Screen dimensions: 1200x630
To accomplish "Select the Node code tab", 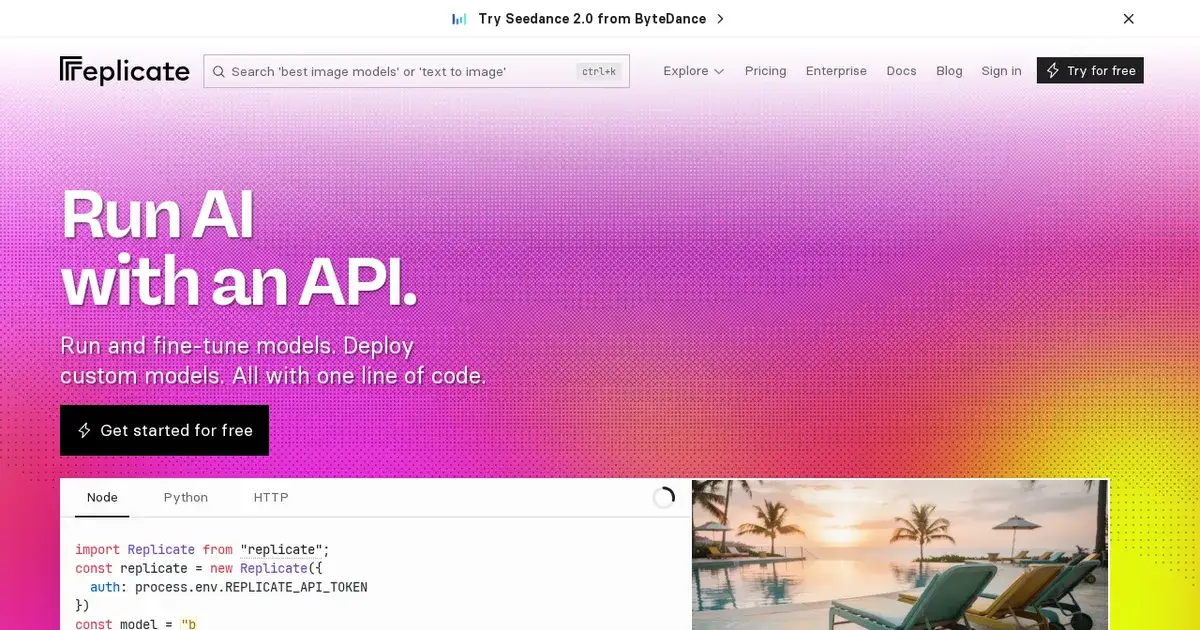I will 102,497.
